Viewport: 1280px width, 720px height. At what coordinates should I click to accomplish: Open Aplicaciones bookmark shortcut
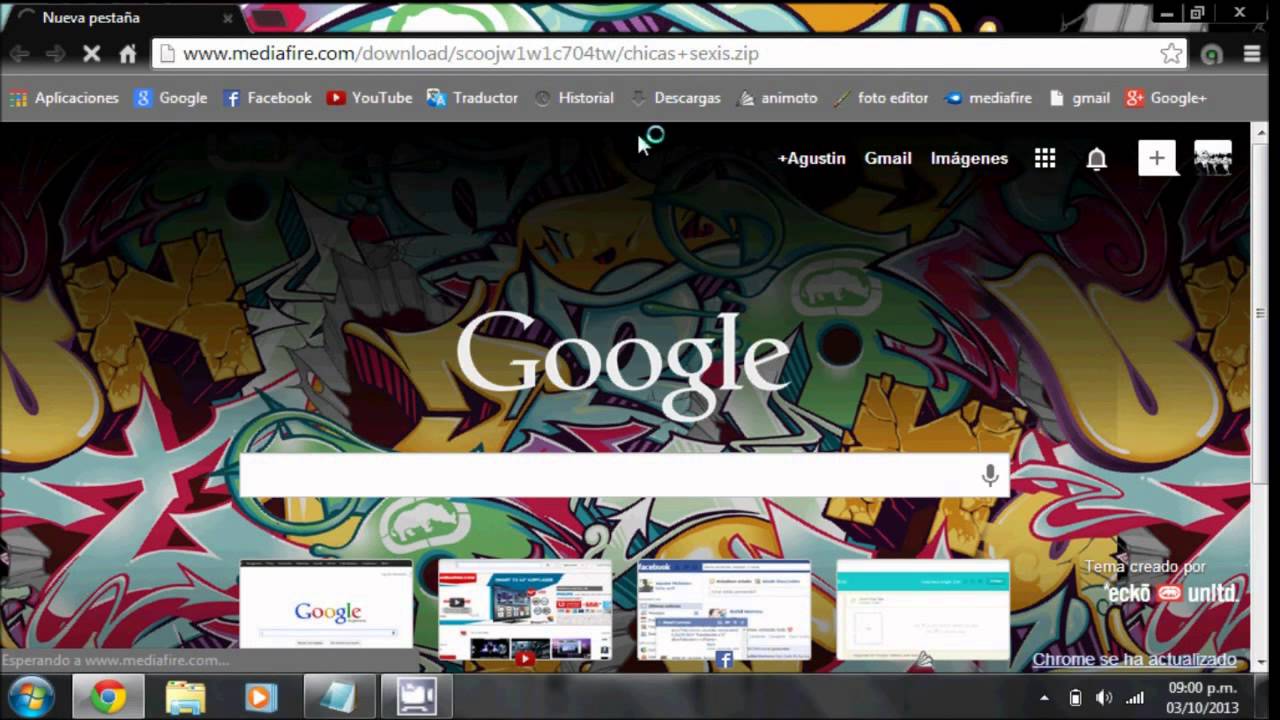click(x=64, y=98)
